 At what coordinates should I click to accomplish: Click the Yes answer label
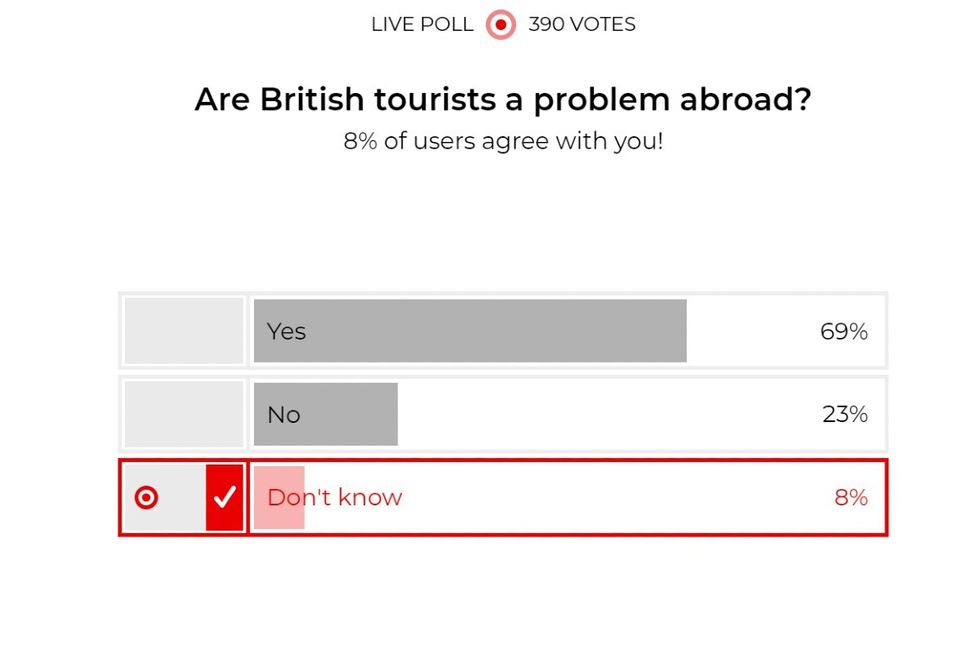click(x=286, y=331)
